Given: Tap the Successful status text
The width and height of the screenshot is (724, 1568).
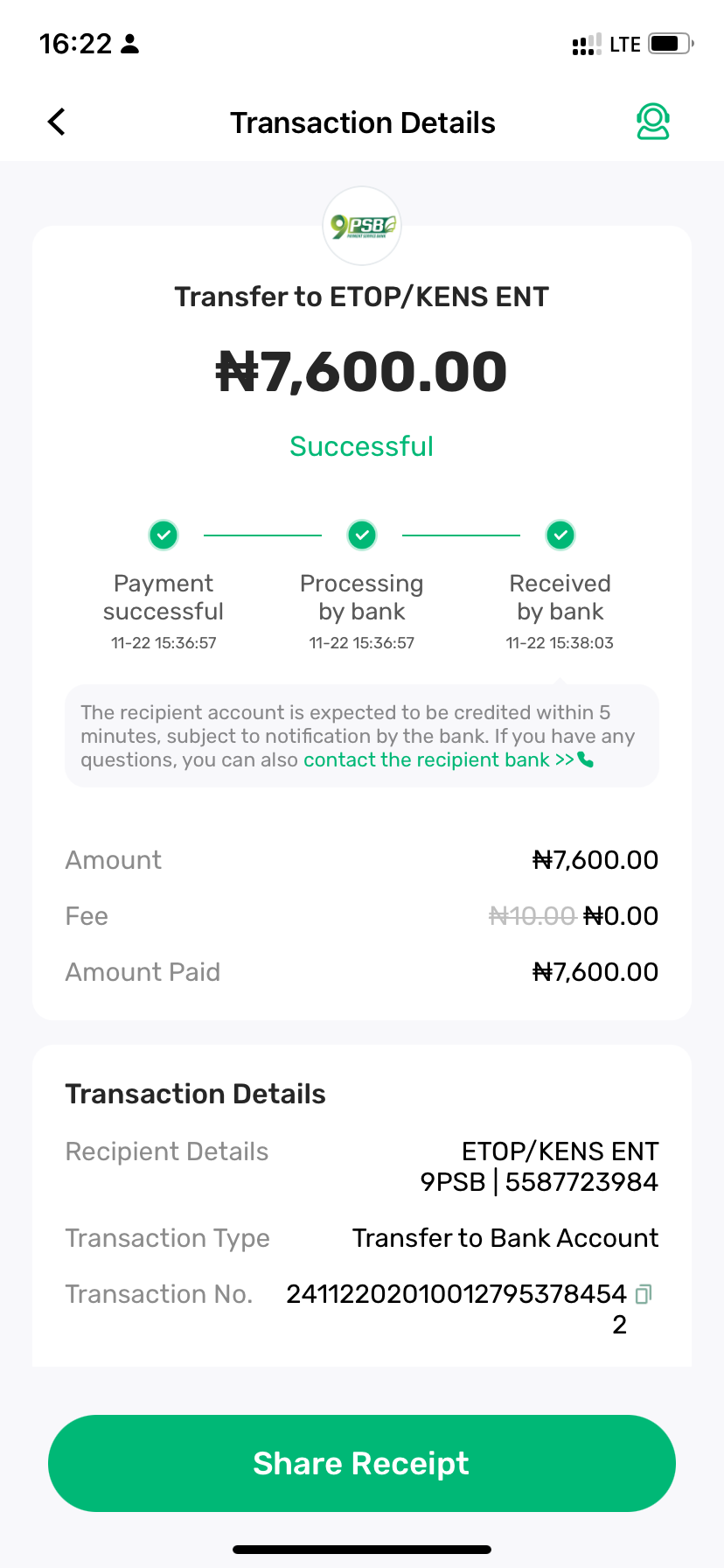Looking at the screenshot, I should (x=362, y=446).
